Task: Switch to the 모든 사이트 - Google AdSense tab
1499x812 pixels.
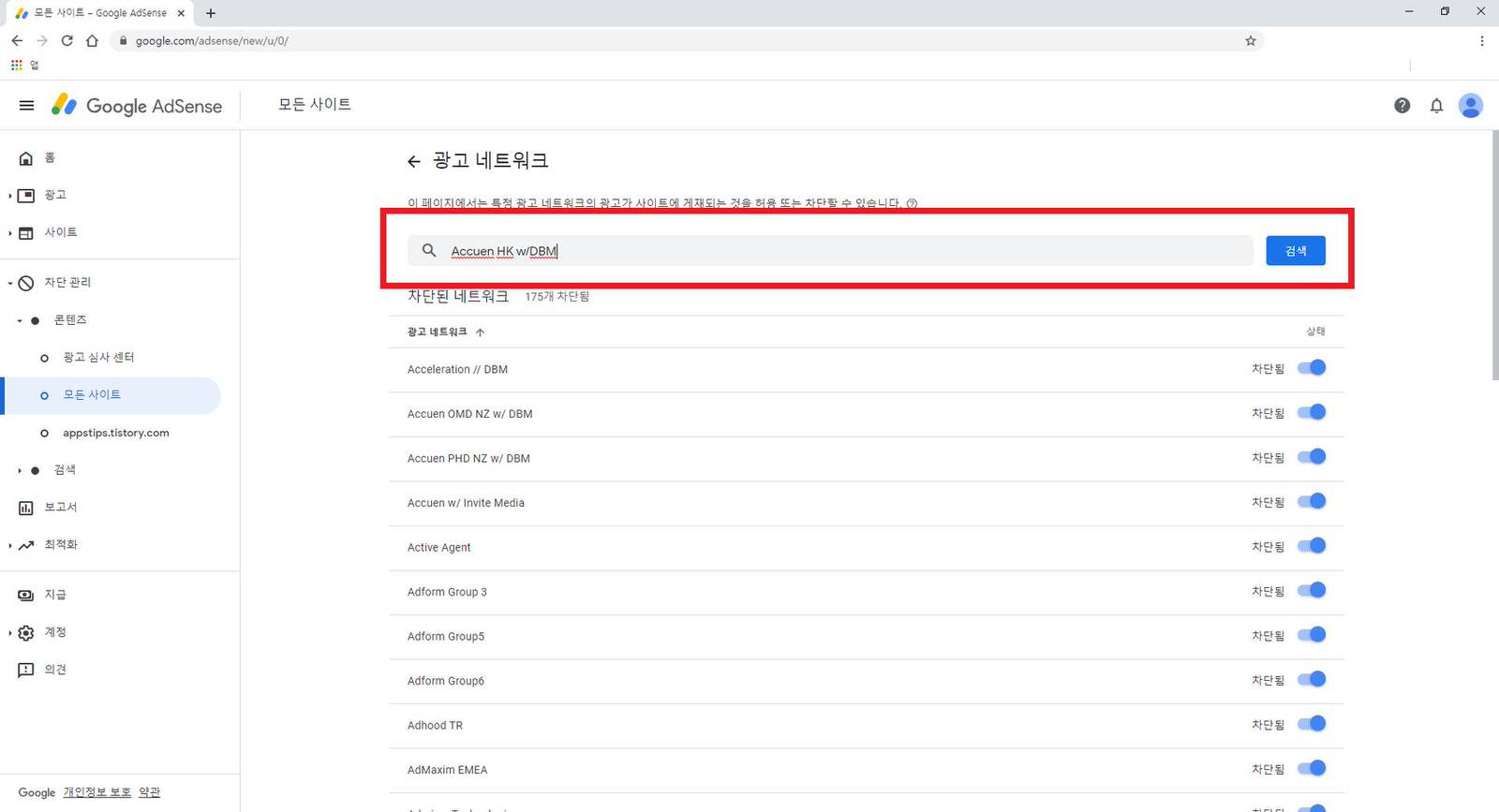Action: click(x=100, y=13)
